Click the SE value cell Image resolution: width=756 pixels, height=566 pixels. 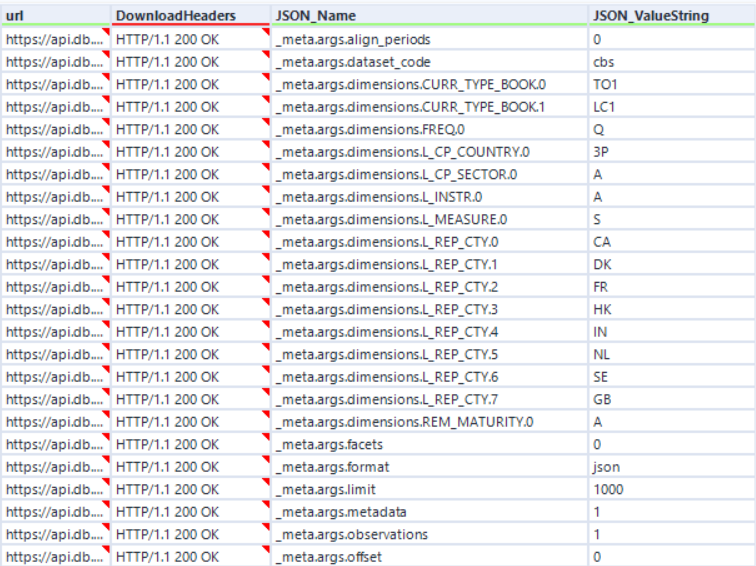click(673, 377)
